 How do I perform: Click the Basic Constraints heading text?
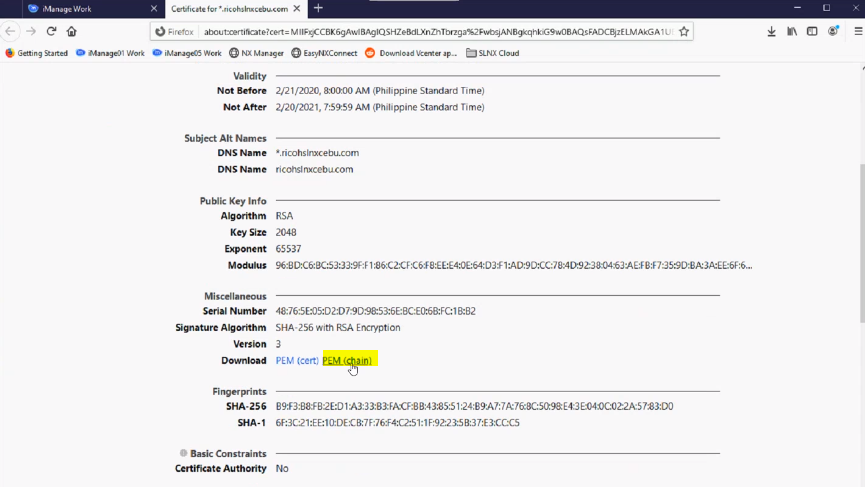click(228, 454)
